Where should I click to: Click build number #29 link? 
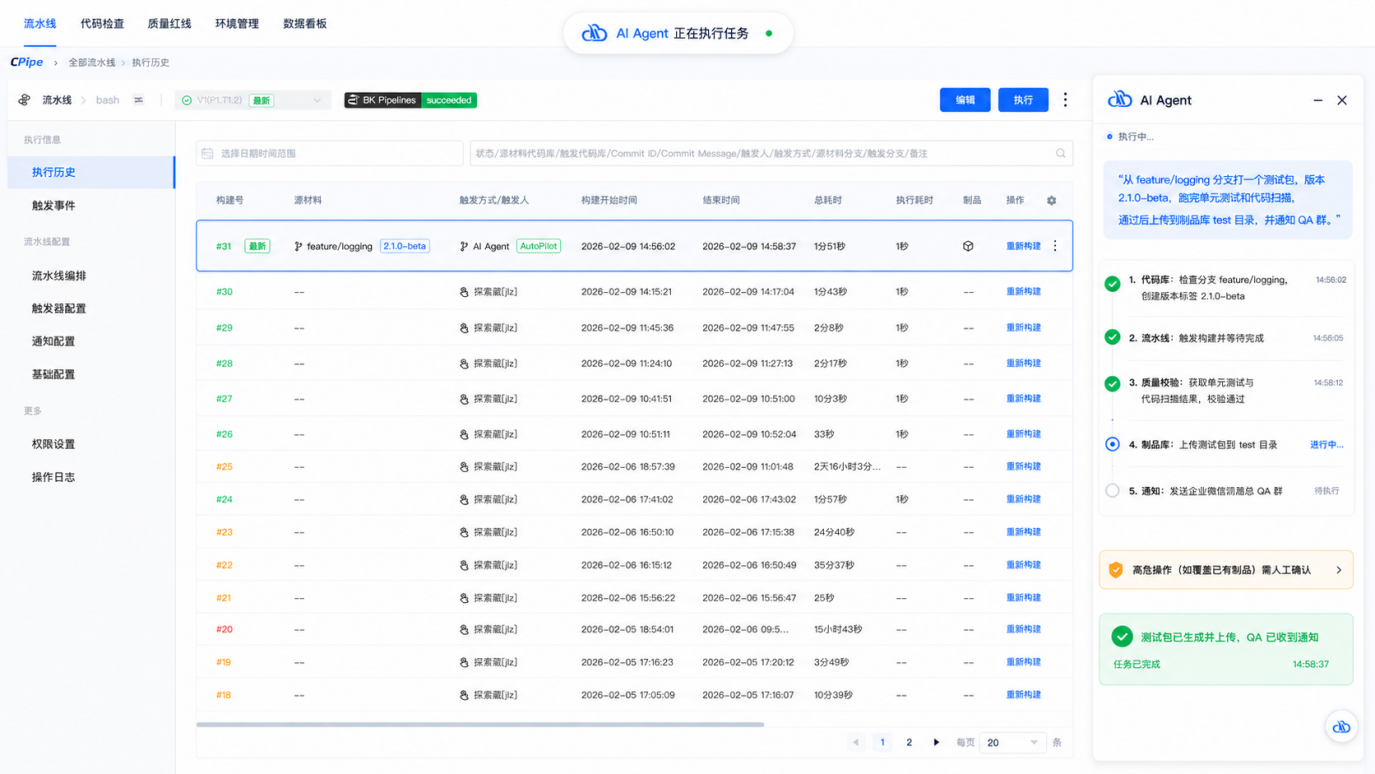pyautogui.click(x=224, y=328)
